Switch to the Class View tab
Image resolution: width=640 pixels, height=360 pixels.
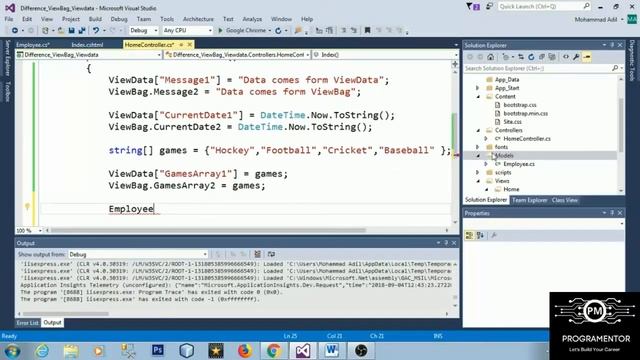pyautogui.click(x=564, y=200)
